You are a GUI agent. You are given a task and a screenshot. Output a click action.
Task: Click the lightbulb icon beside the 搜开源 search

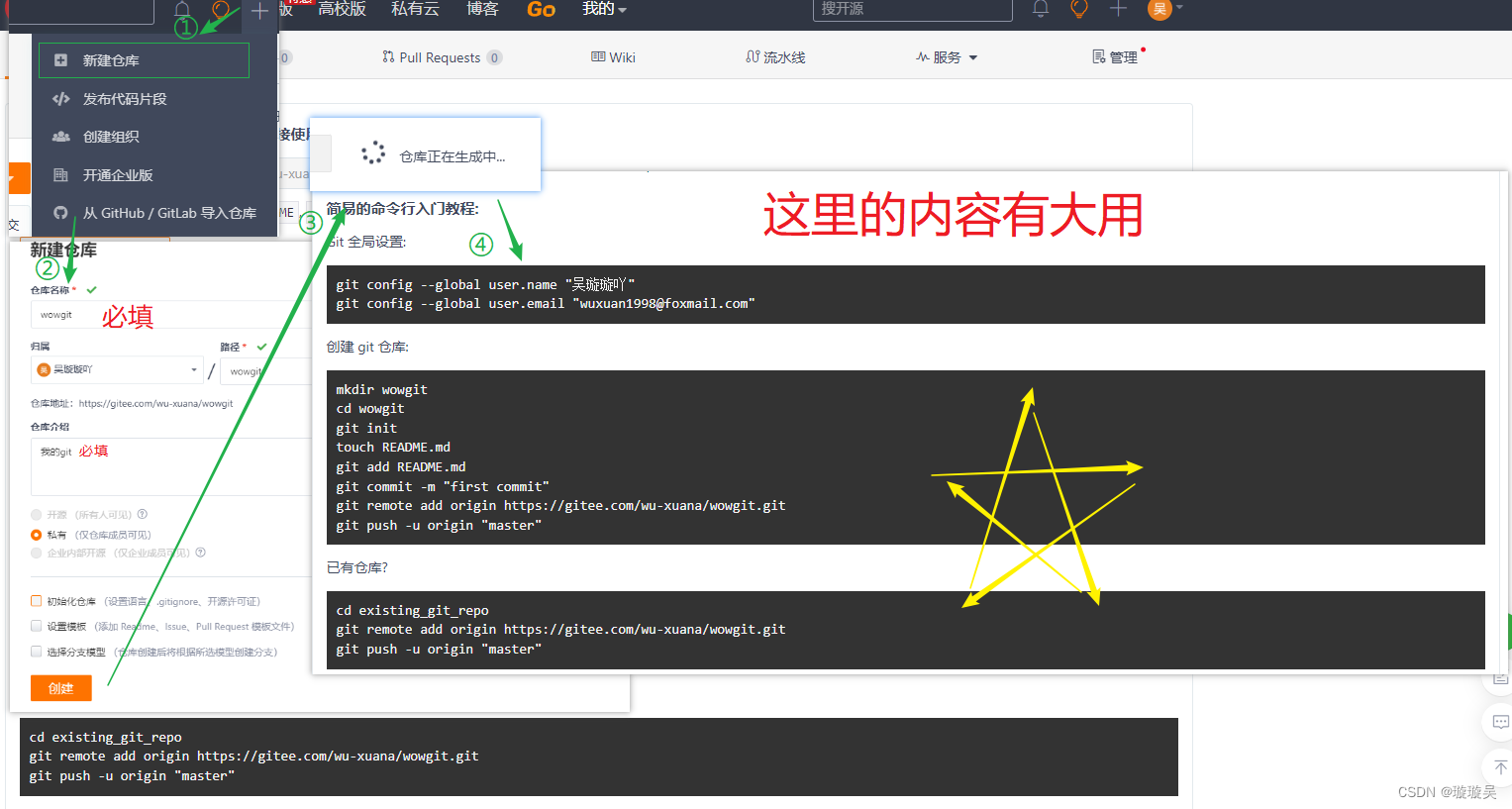point(1079,9)
